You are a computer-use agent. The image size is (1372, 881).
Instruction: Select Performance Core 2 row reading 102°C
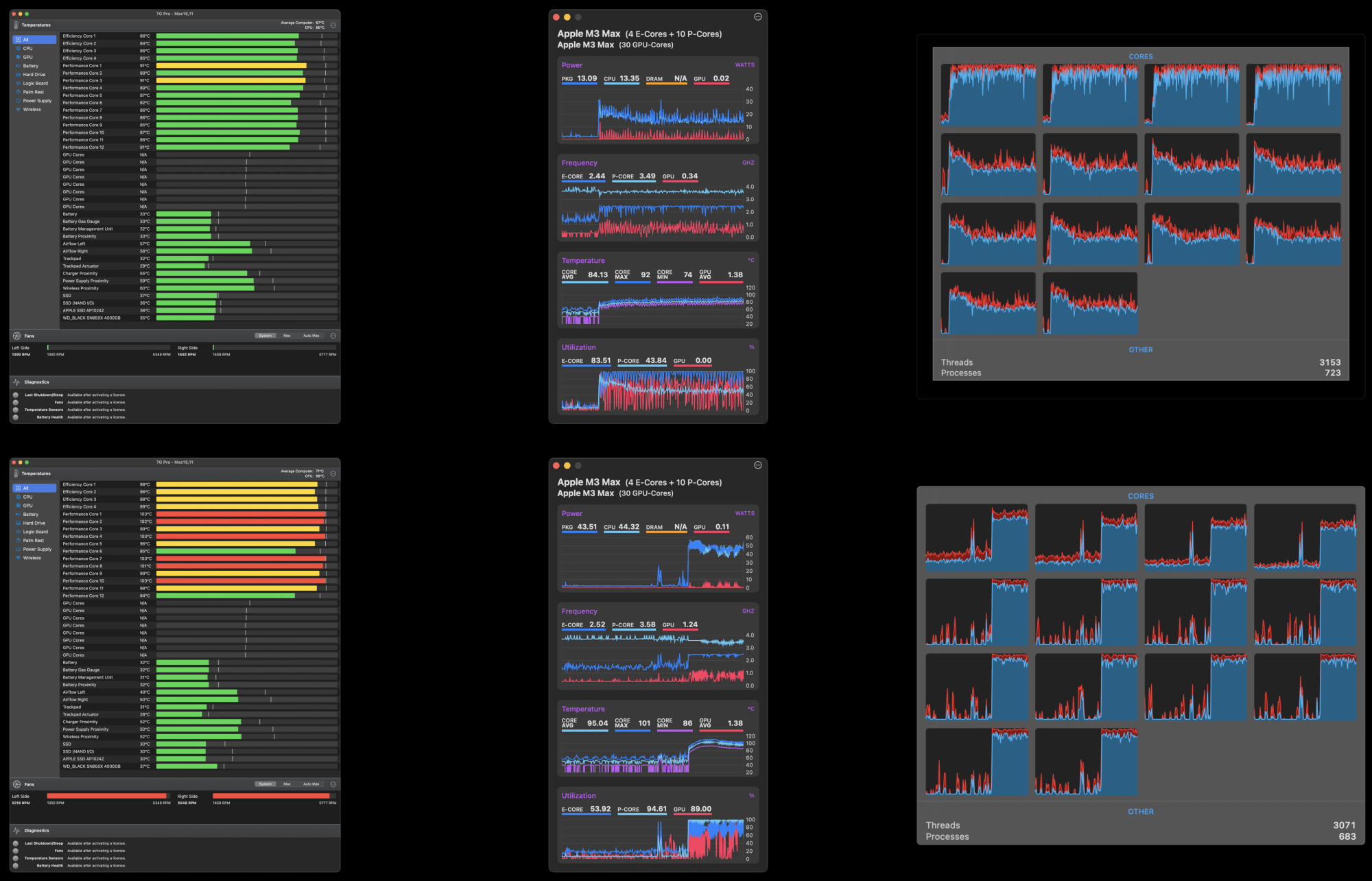pyautogui.click(x=199, y=521)
